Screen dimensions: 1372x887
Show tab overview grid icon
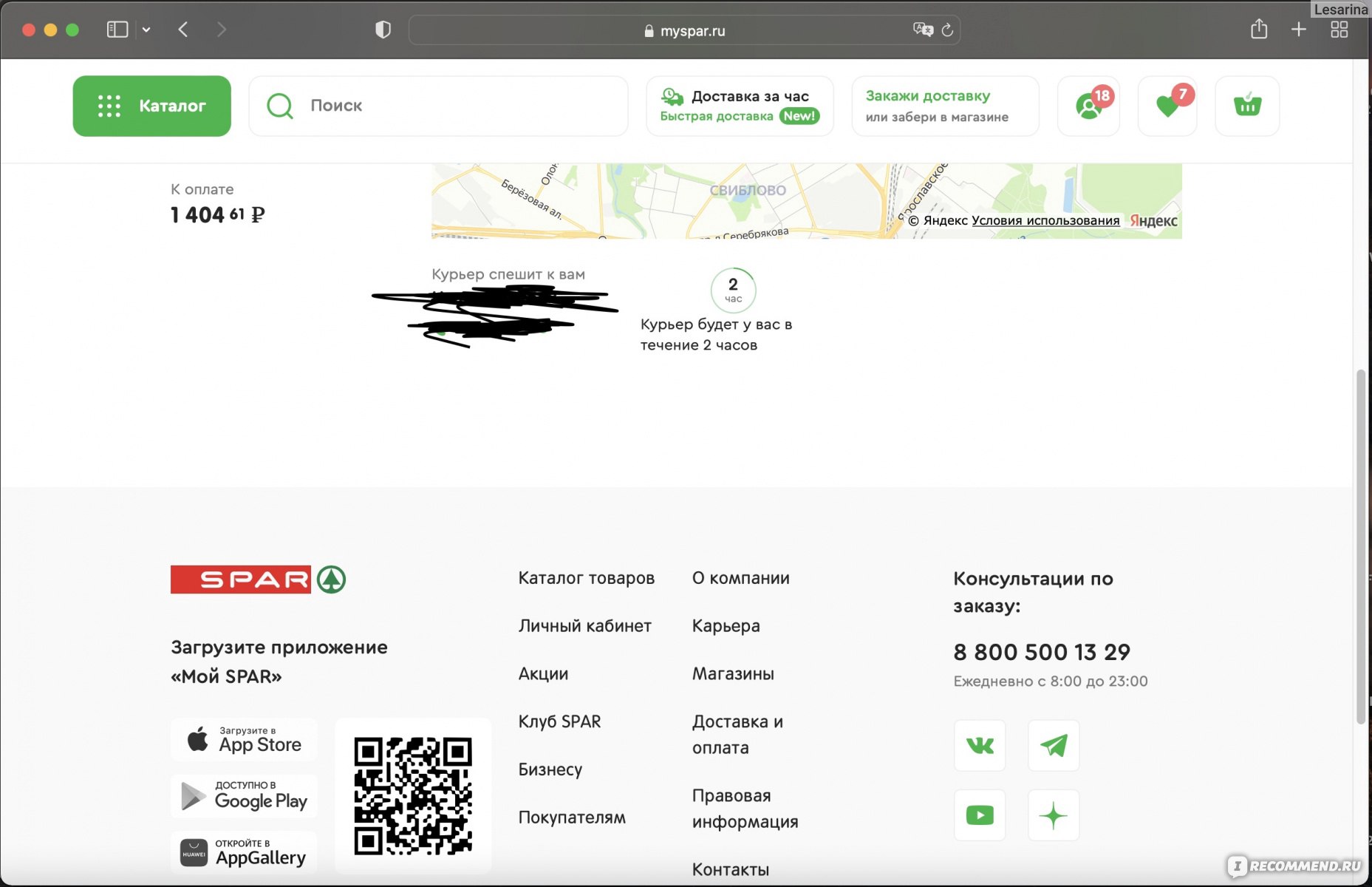[x=1339, y=30]
